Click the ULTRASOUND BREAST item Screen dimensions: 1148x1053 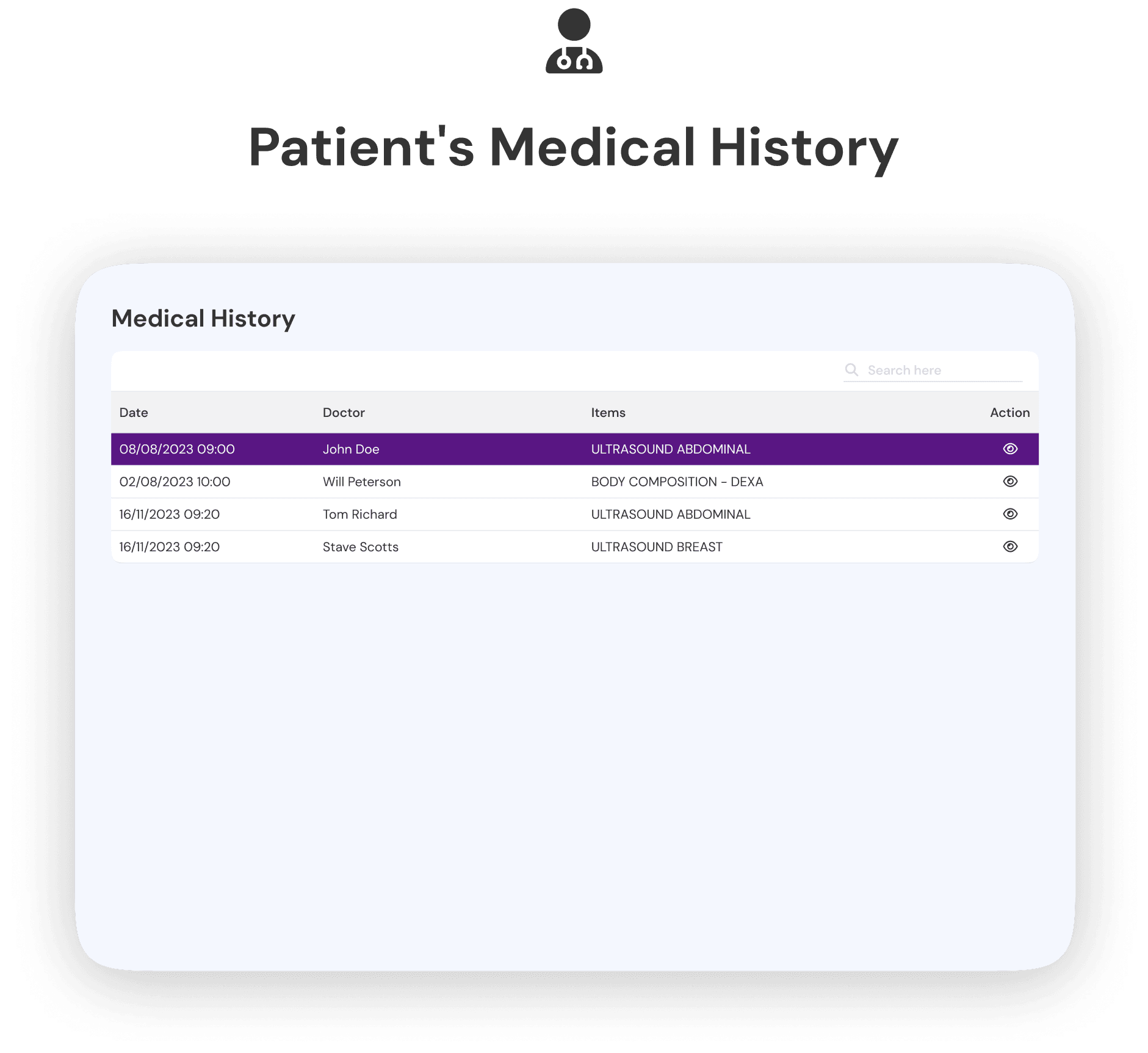(657, 547)
